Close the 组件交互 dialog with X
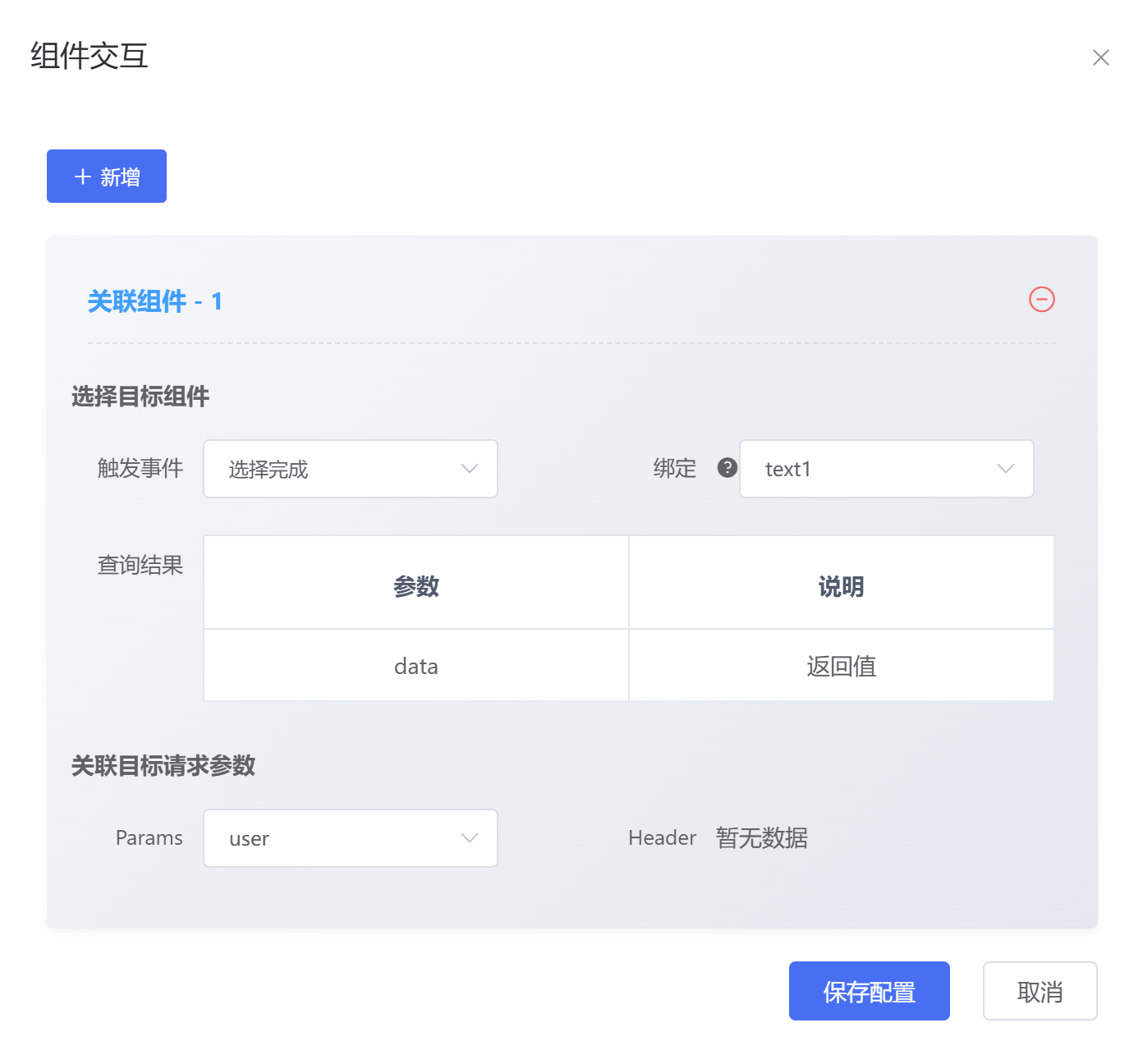Image resolution: width=1143 pixels, height=1064 pixels. point(1100,57)
